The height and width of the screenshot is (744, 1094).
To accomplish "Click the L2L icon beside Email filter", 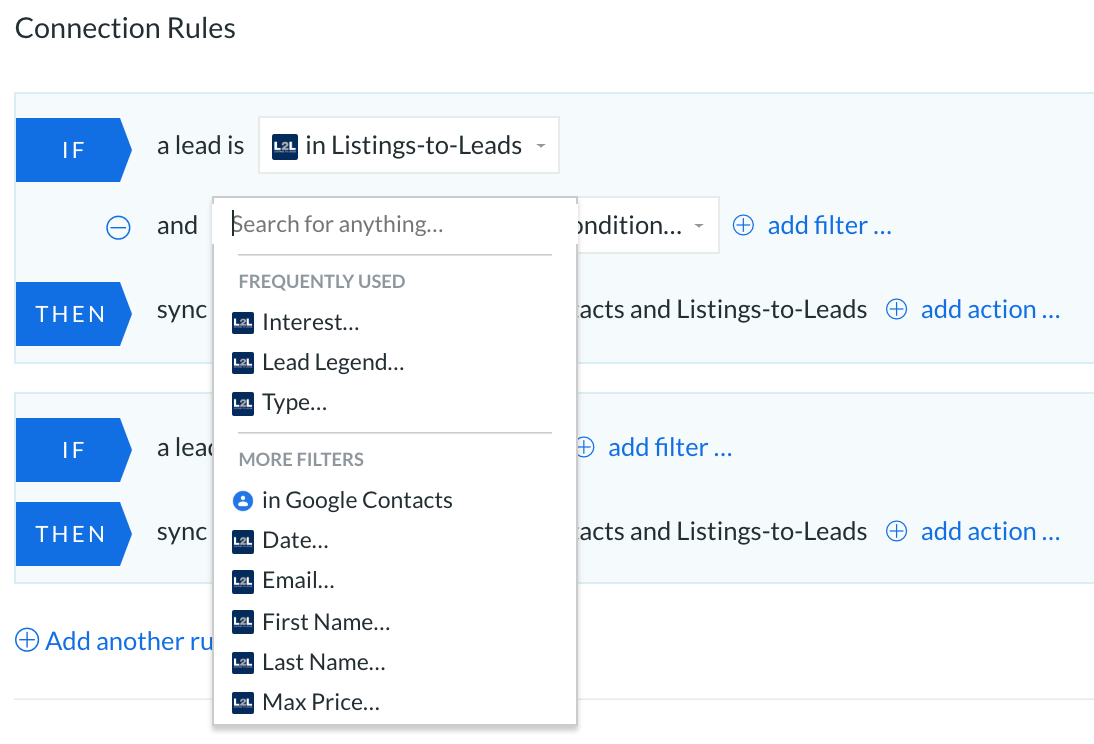I will [243, 581].
